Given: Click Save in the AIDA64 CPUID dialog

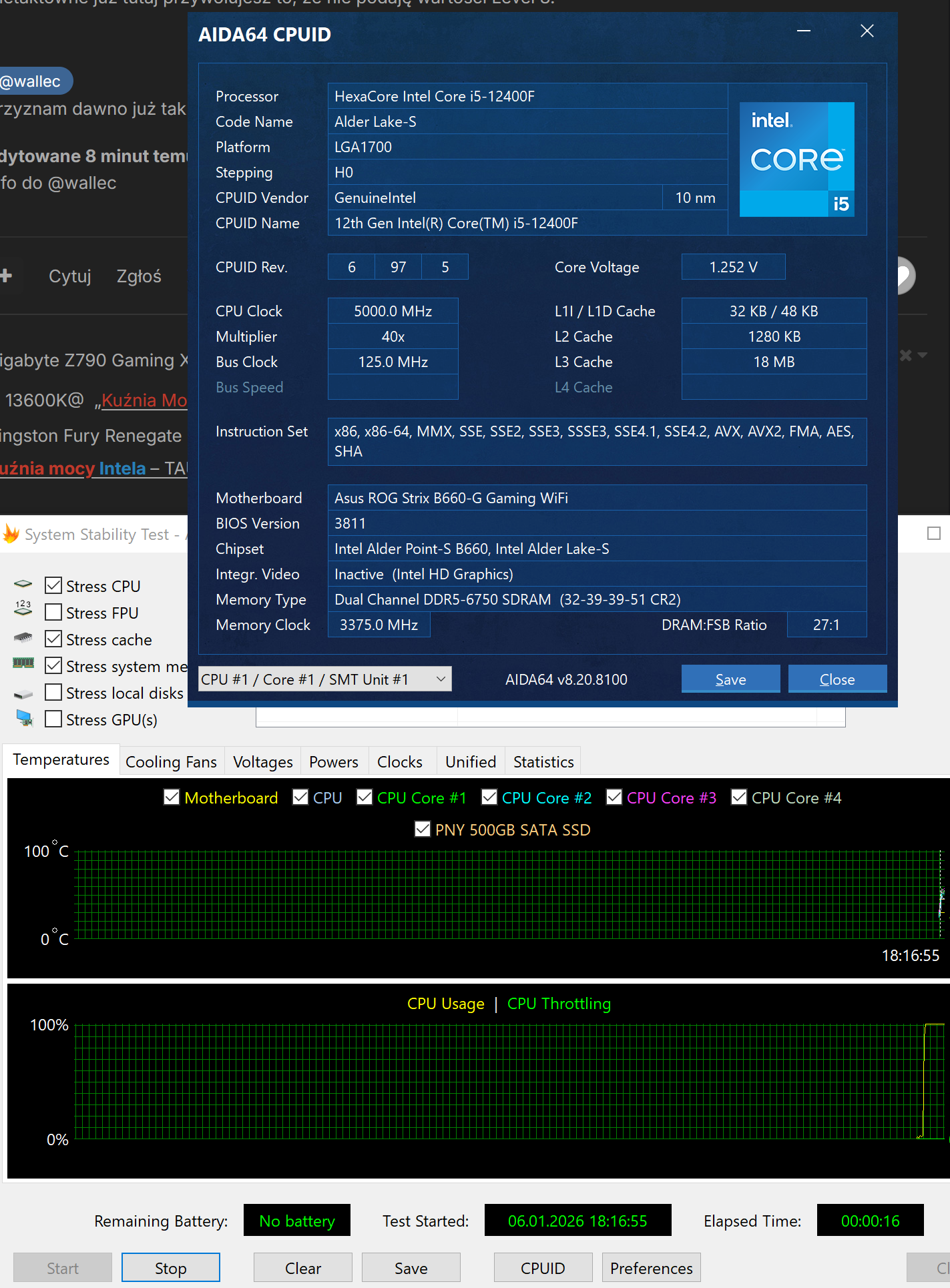Looking at the screenshot, I should [x=730, y=679].
